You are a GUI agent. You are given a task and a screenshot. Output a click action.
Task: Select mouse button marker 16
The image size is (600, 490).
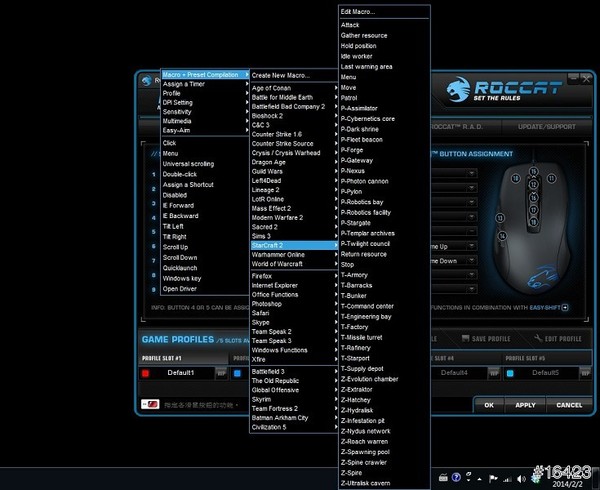point(533,197)
